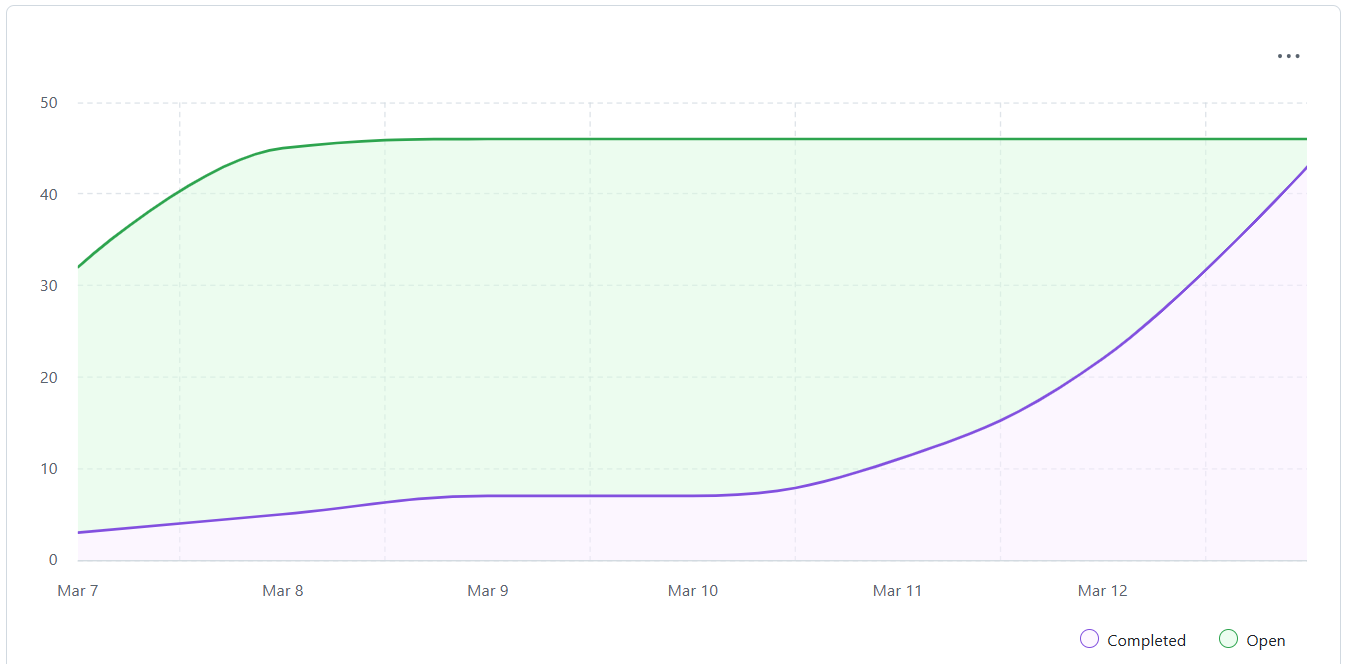Select the 30 y-axis label
This screenshot has width=1347, height=664.
point(48,286)
